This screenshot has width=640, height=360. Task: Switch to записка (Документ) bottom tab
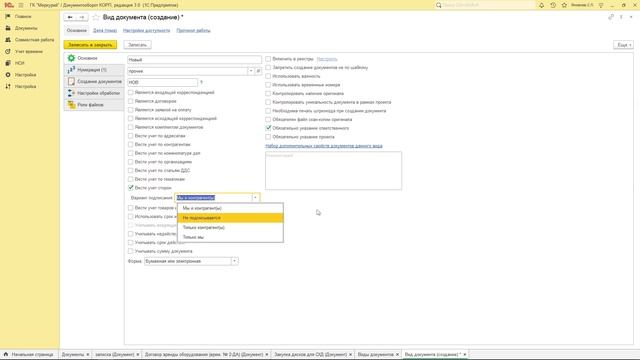coord(114,354)
